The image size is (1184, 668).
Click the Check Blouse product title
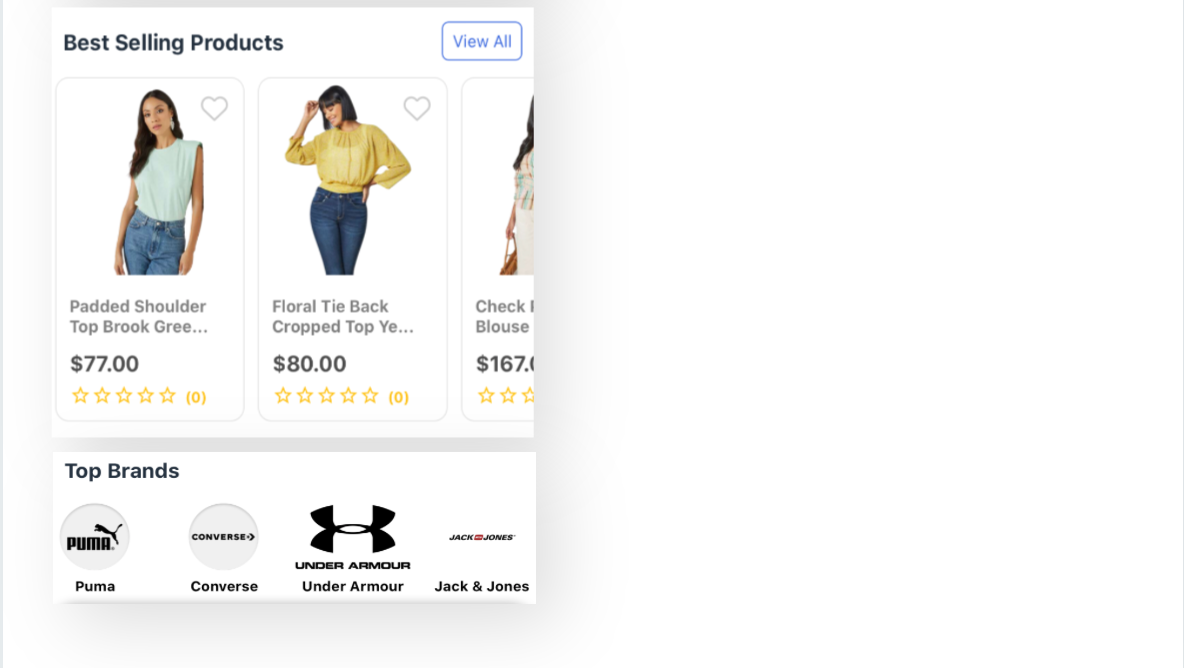tap(504, 316)
